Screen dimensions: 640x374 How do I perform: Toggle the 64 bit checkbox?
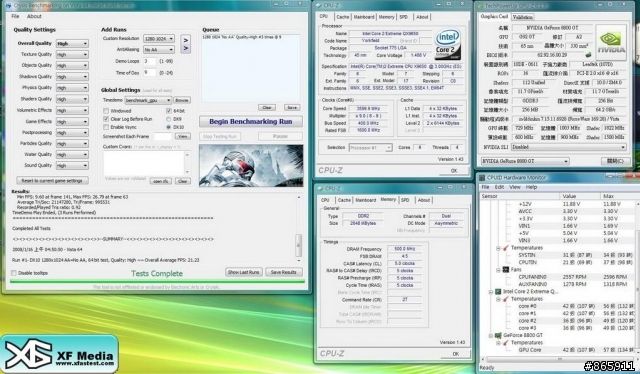(x=169, y=111)
